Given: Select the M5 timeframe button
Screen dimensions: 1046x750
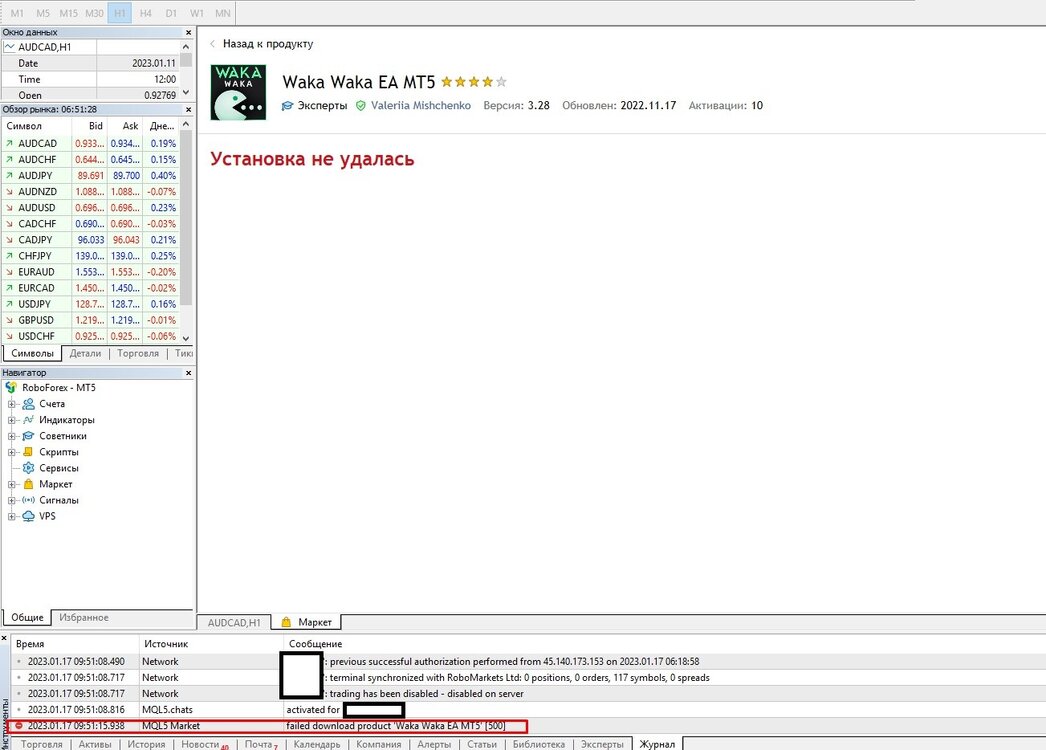Looking at the screenshot, I should point(43,13).
